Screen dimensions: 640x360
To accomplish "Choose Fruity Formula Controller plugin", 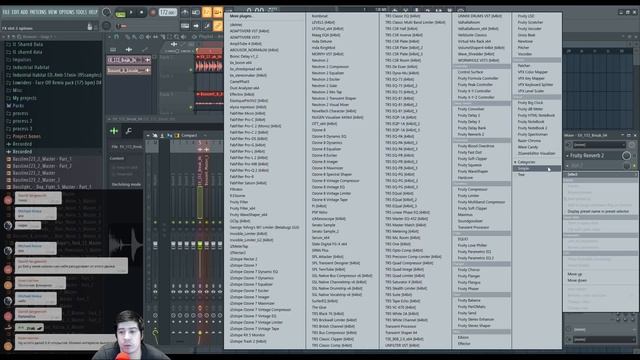I will [x=478, y=78].
